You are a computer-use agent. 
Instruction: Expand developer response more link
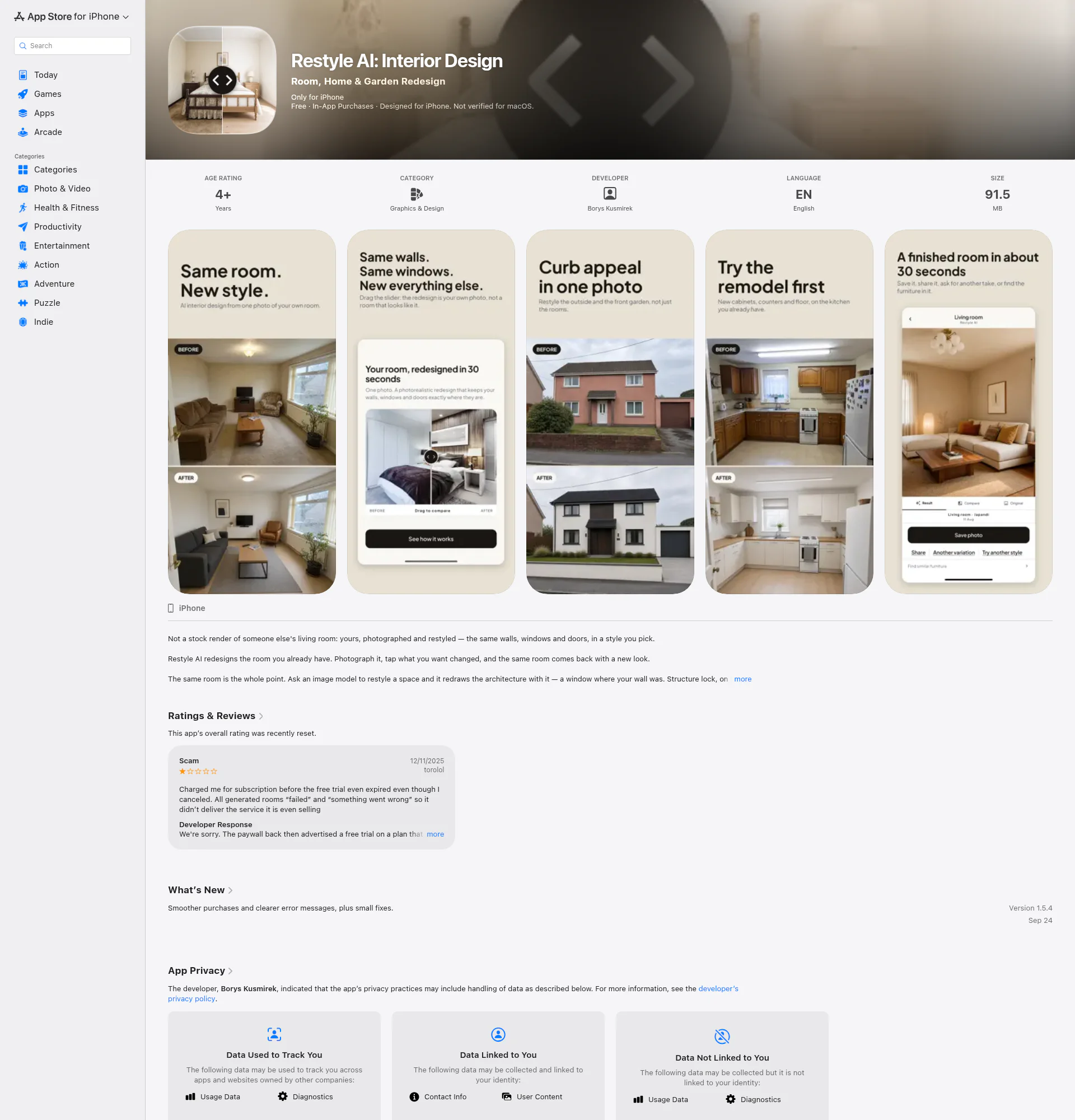435,834
